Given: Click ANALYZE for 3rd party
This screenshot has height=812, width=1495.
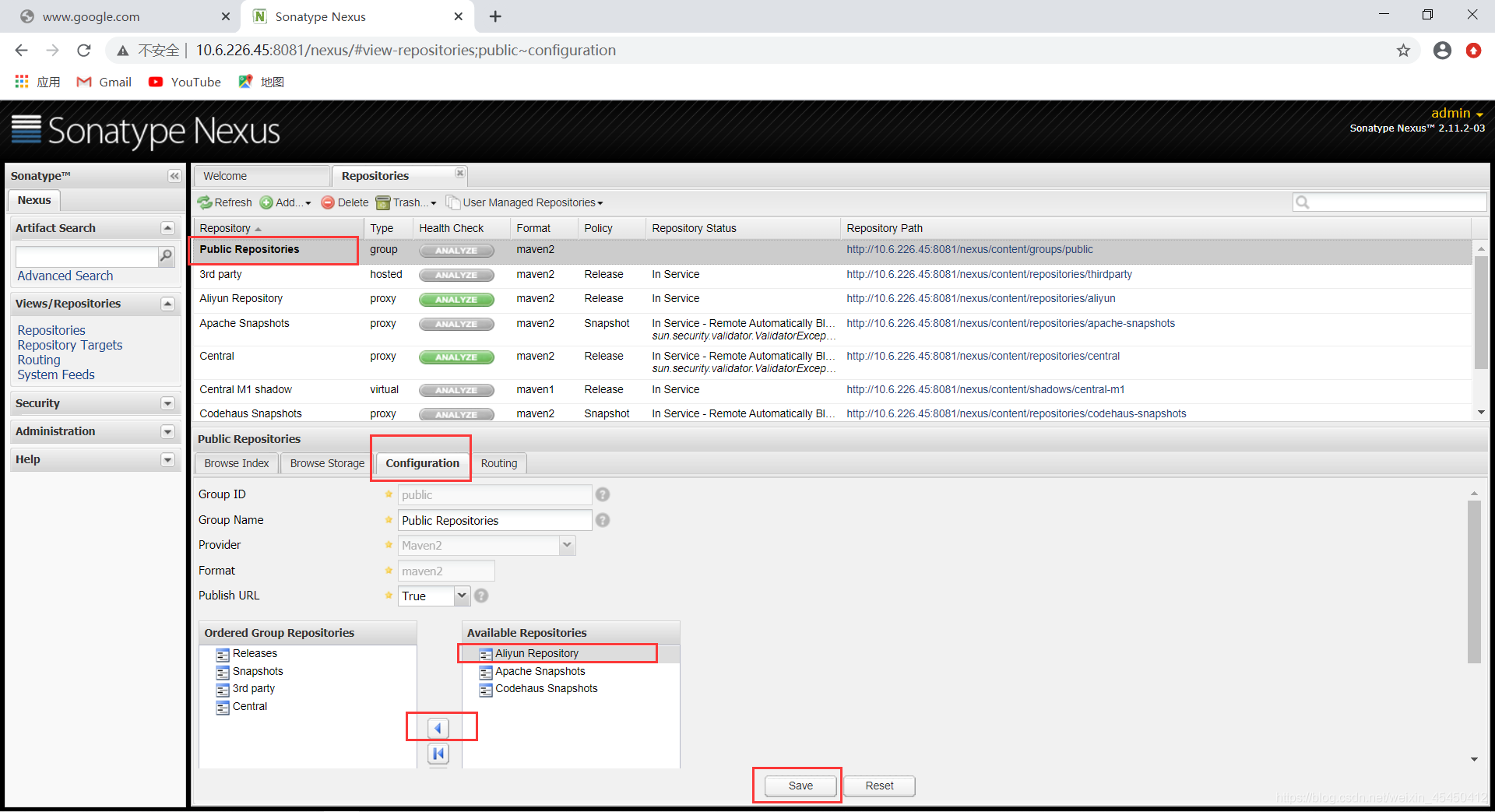Looking at the screenshot, I should pyautogui.click(x=456, y=275).
